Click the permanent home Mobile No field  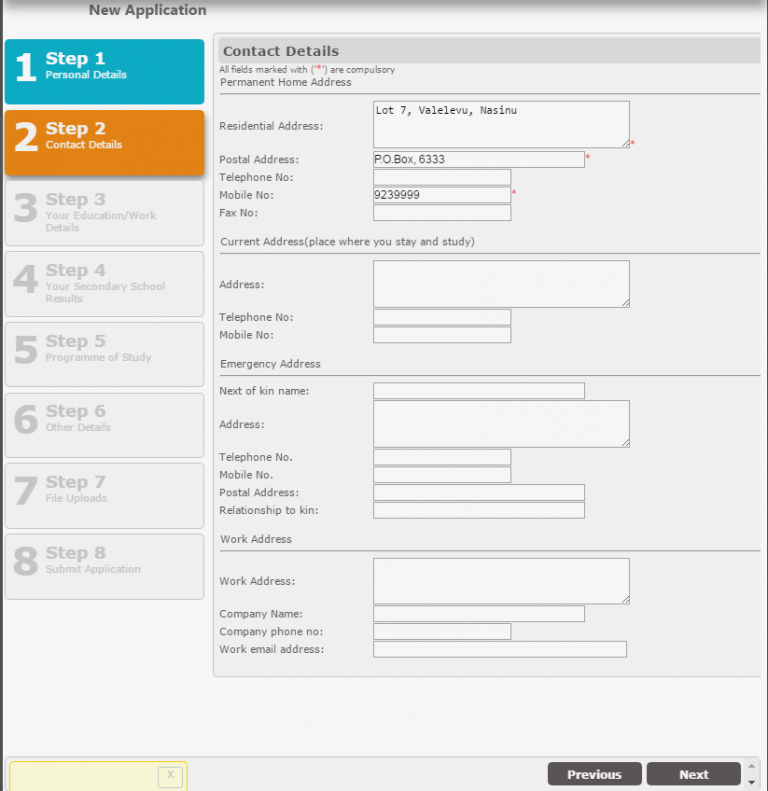point(441,195)
